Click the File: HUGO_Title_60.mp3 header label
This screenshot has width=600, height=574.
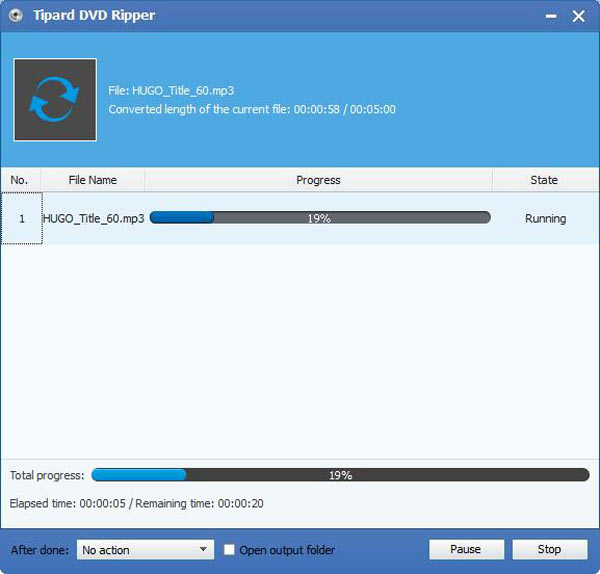coord(171,91)
